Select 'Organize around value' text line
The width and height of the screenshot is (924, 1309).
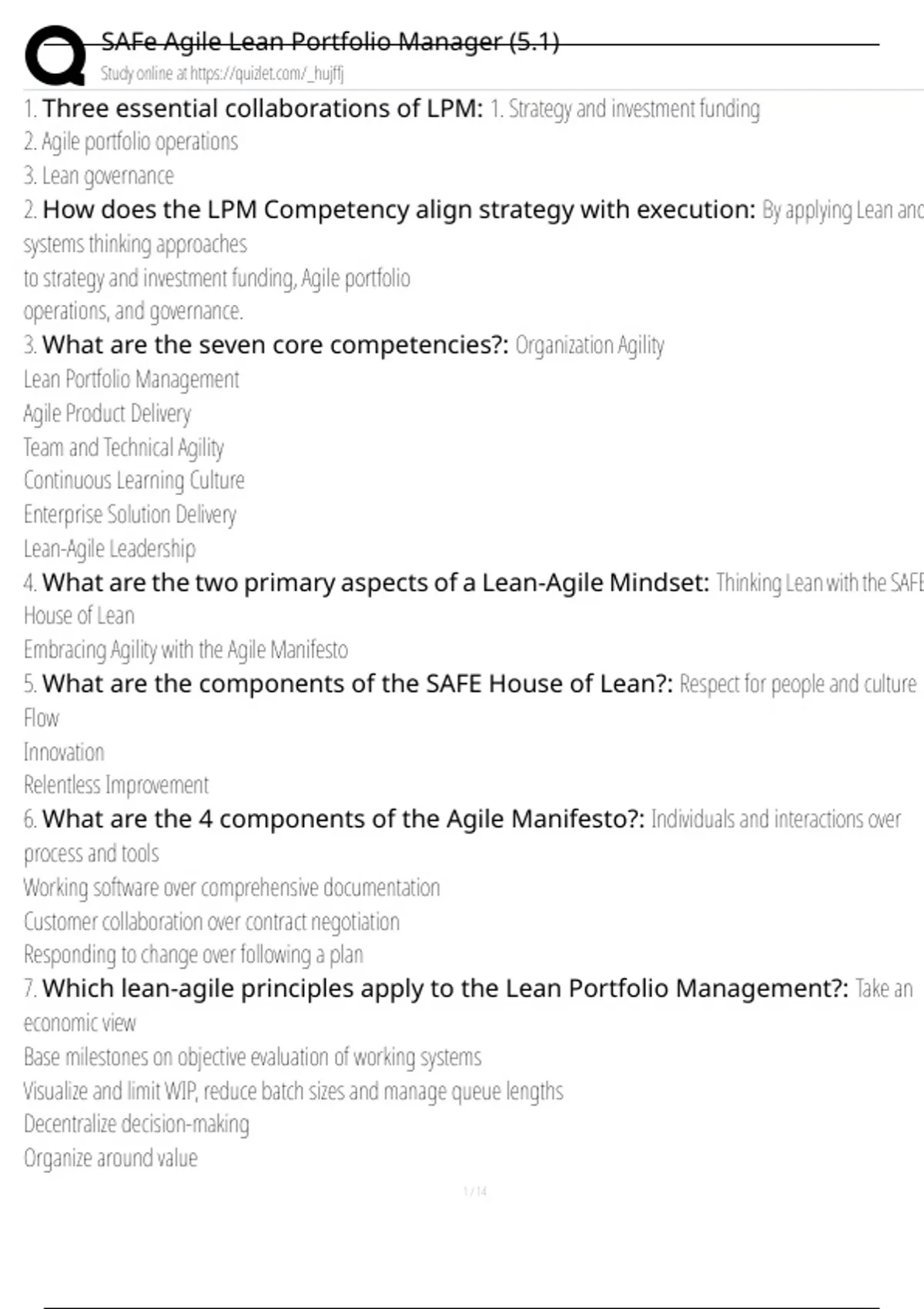[x=111, y=1158]
